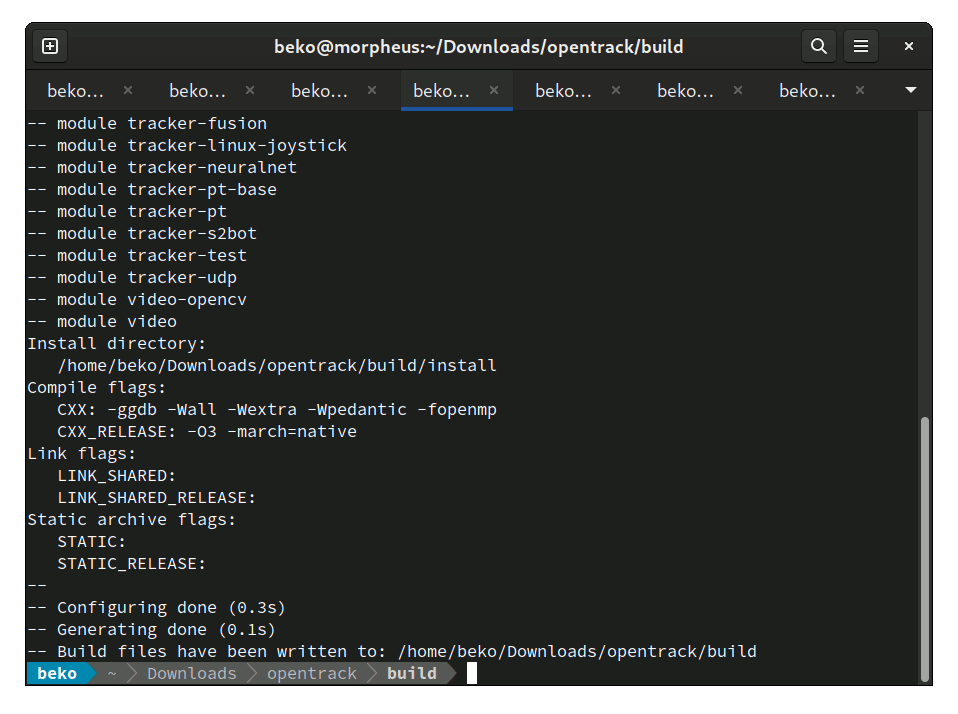
Task: Switch to the fifth beko tab
Action: [x=563, y=91]
